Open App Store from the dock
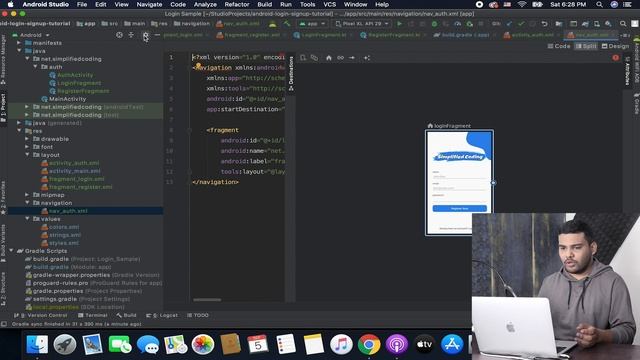Image resolution: width=640 pixels, height=360 pixels. tap(452, 344)
